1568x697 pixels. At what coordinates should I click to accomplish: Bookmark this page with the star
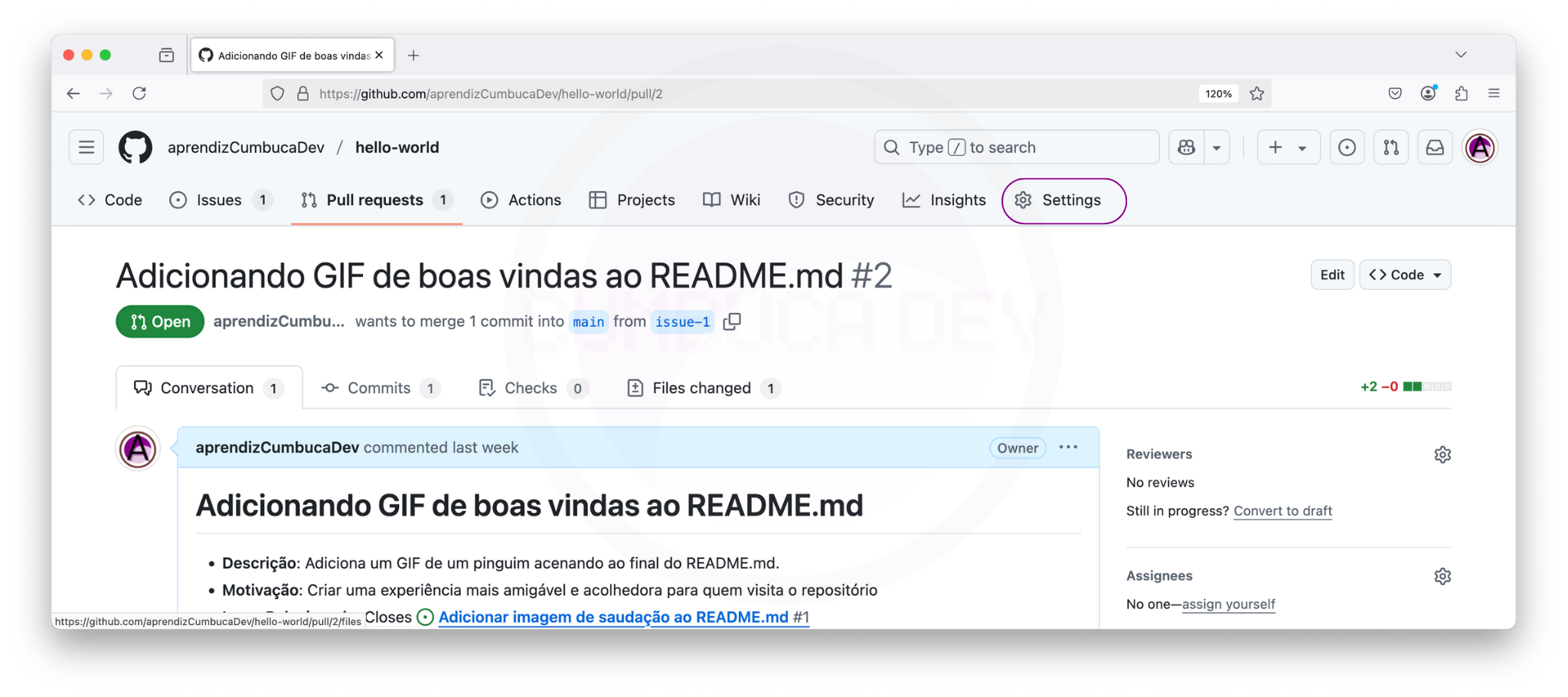1257,93
